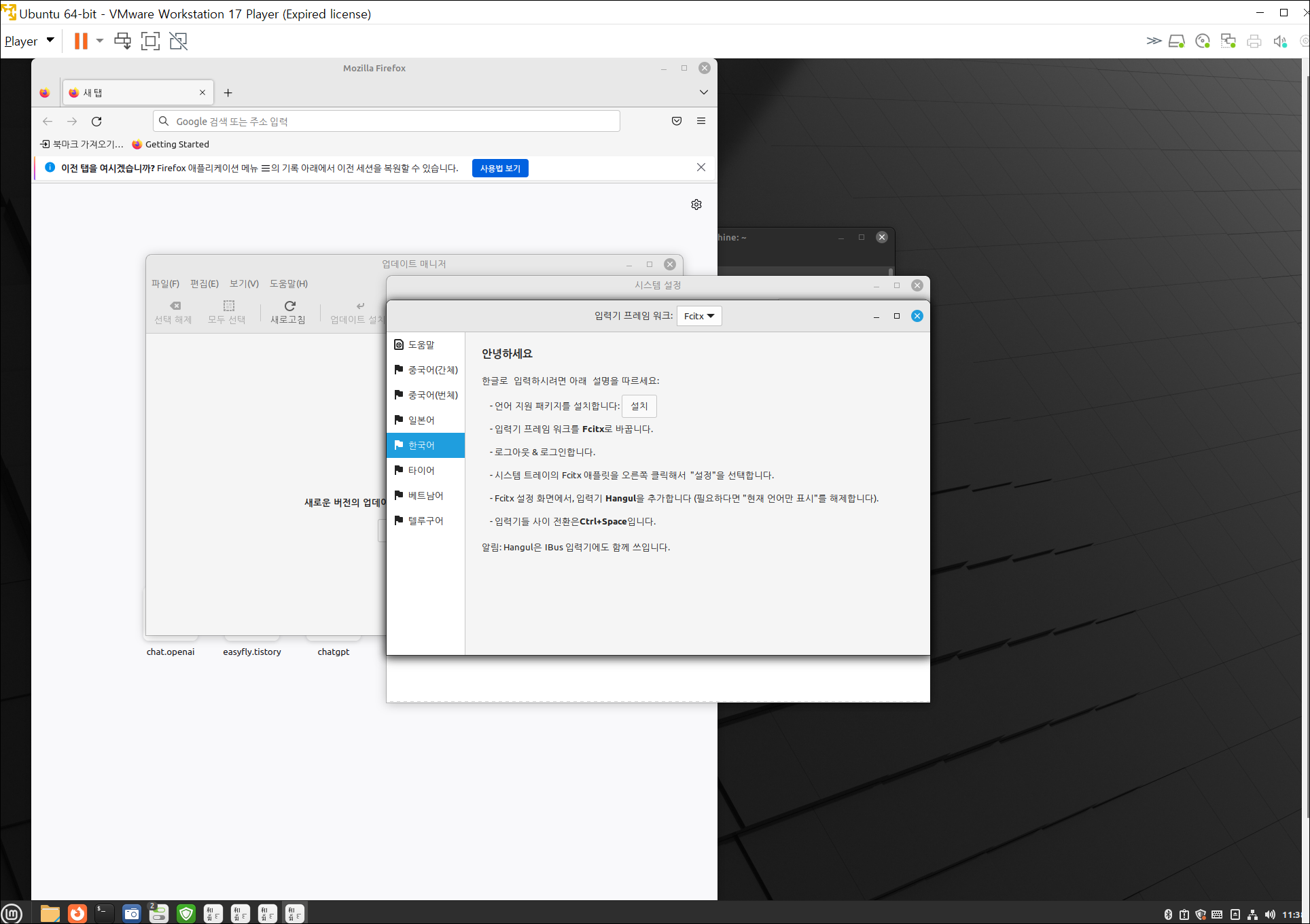The image size is (1310, 924).
Task: Click the VMware Unity mode icon
Action: point(179,41)
